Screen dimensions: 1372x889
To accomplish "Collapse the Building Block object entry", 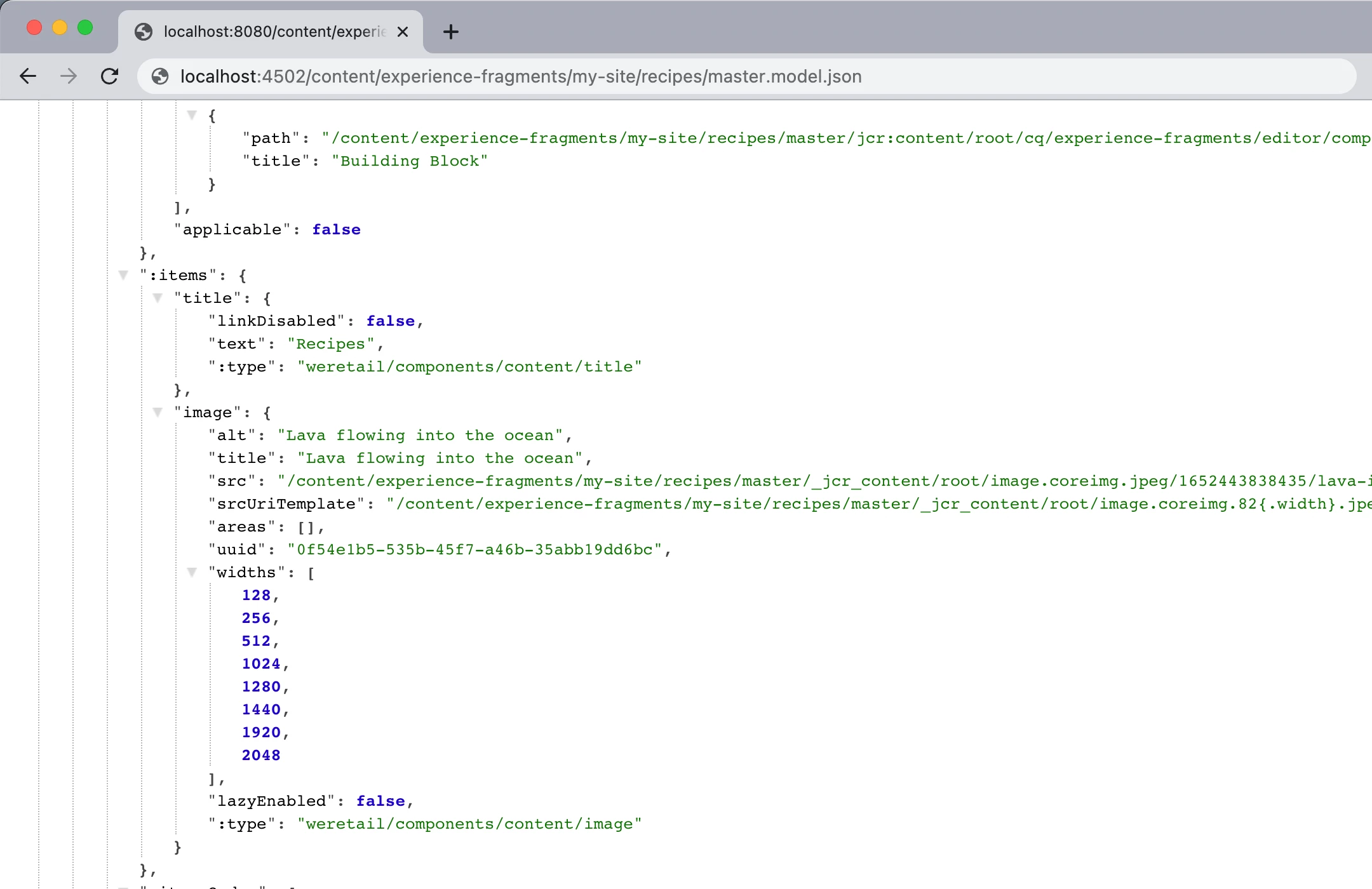I will click(192, 115).
